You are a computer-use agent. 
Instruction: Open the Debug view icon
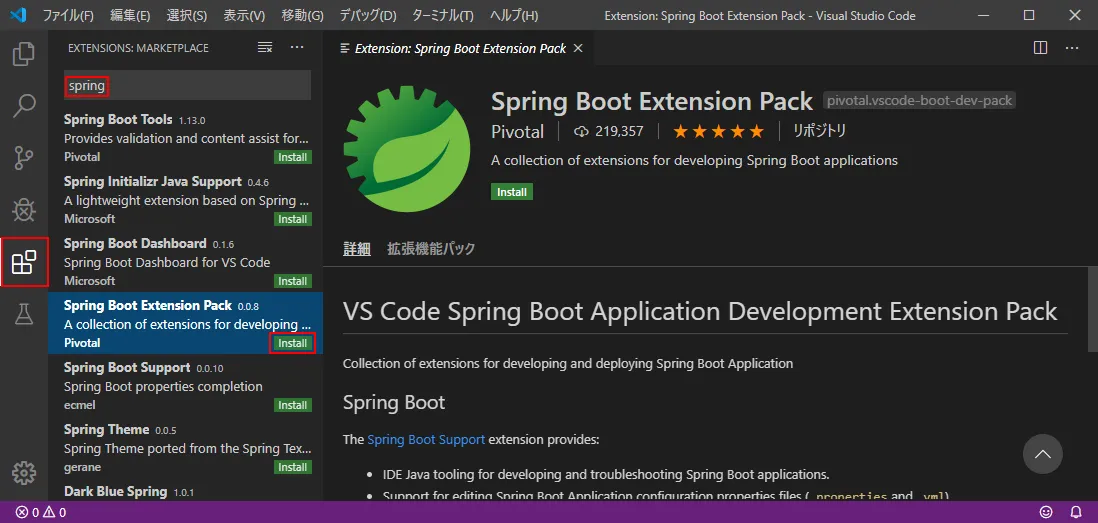[24, 210]
